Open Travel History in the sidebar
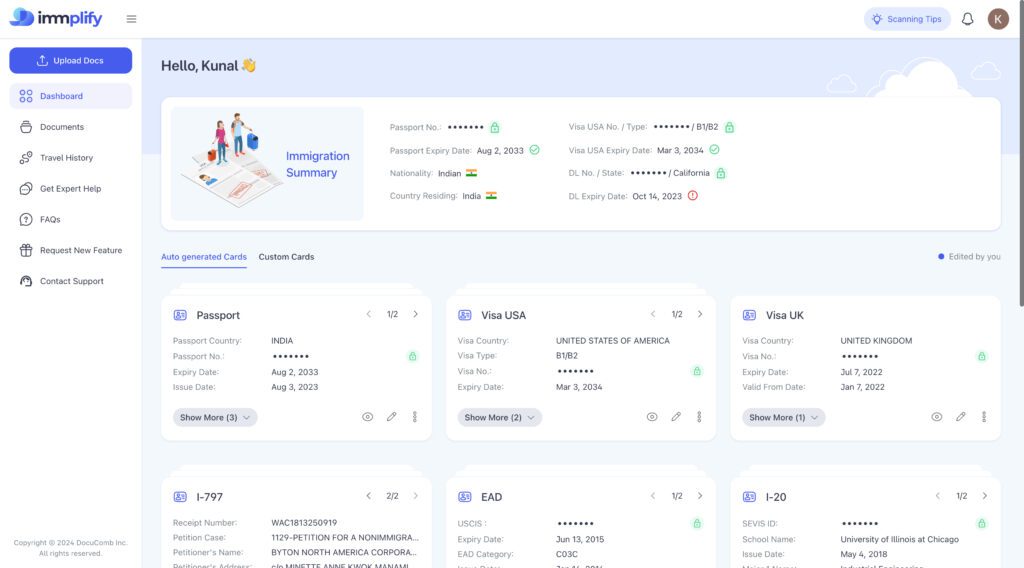1024x568 pixels. click(x=66, y=158)
